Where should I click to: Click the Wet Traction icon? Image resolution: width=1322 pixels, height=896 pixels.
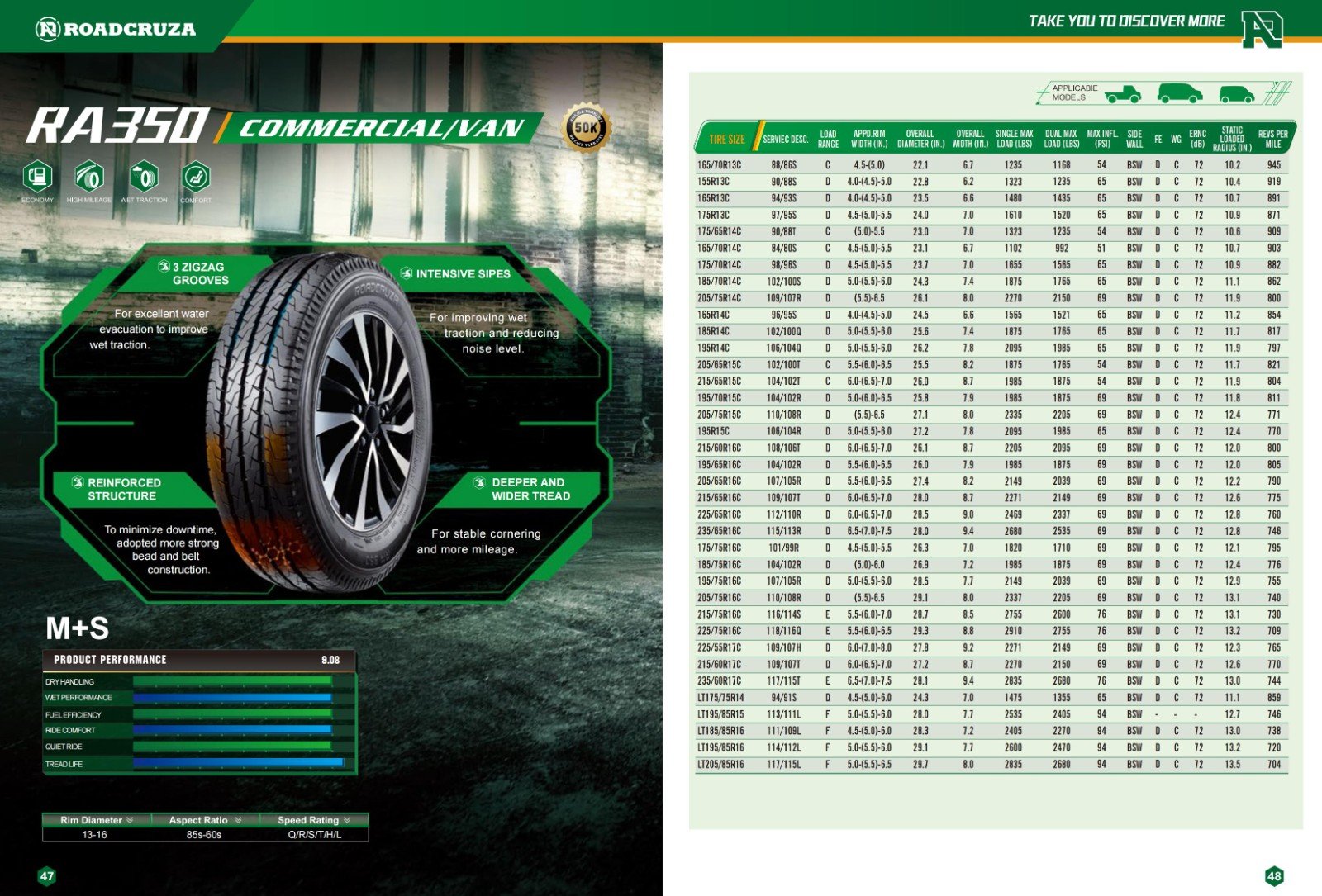pyautogui.click(x=144, y=177)
